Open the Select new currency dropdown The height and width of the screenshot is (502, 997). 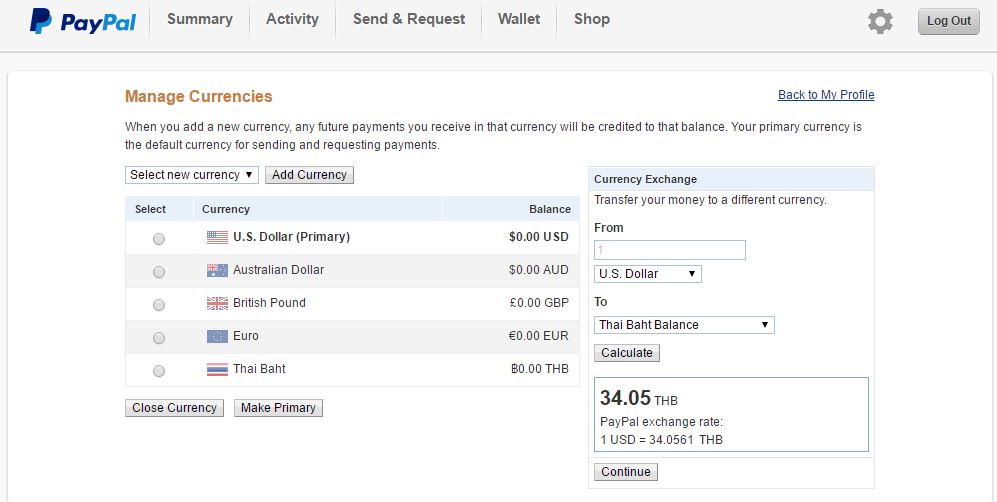click(x=192, y=175)
